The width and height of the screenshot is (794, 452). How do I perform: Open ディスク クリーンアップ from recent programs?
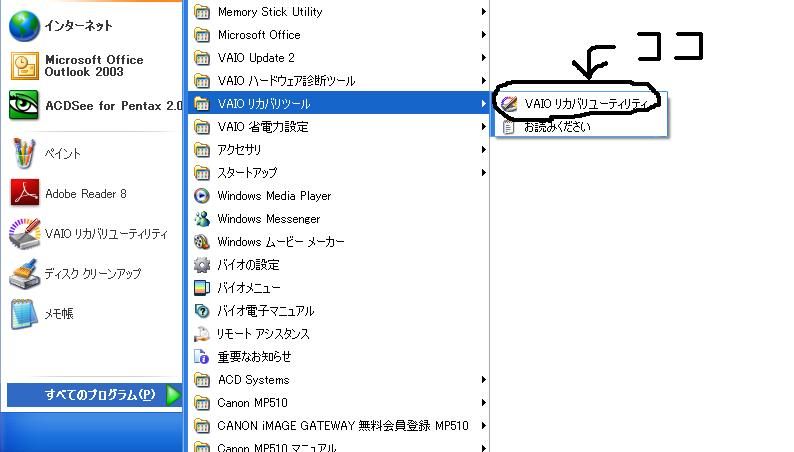[x=92, y=274]
